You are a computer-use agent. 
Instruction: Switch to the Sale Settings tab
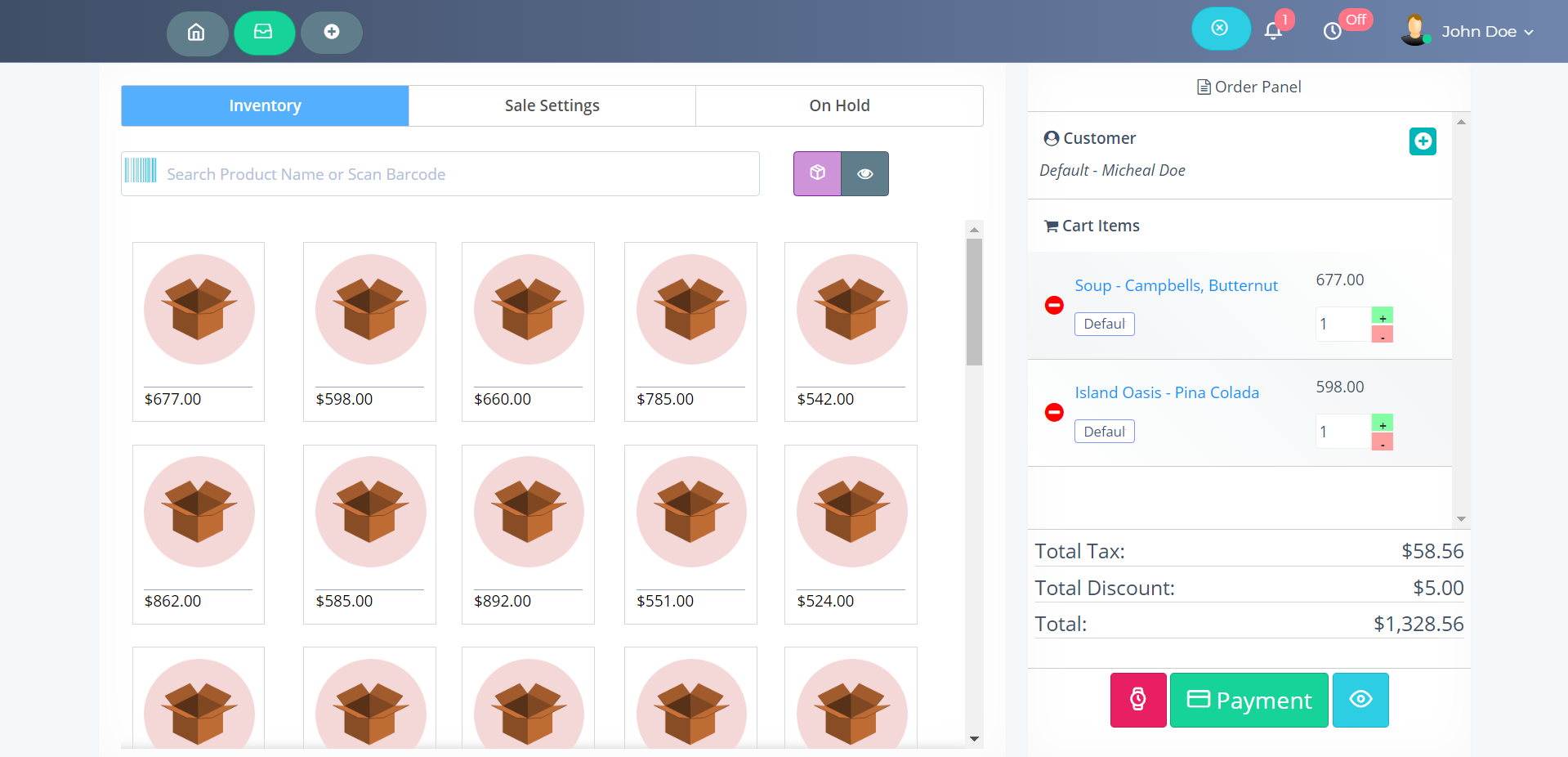[x=552, y=105]
